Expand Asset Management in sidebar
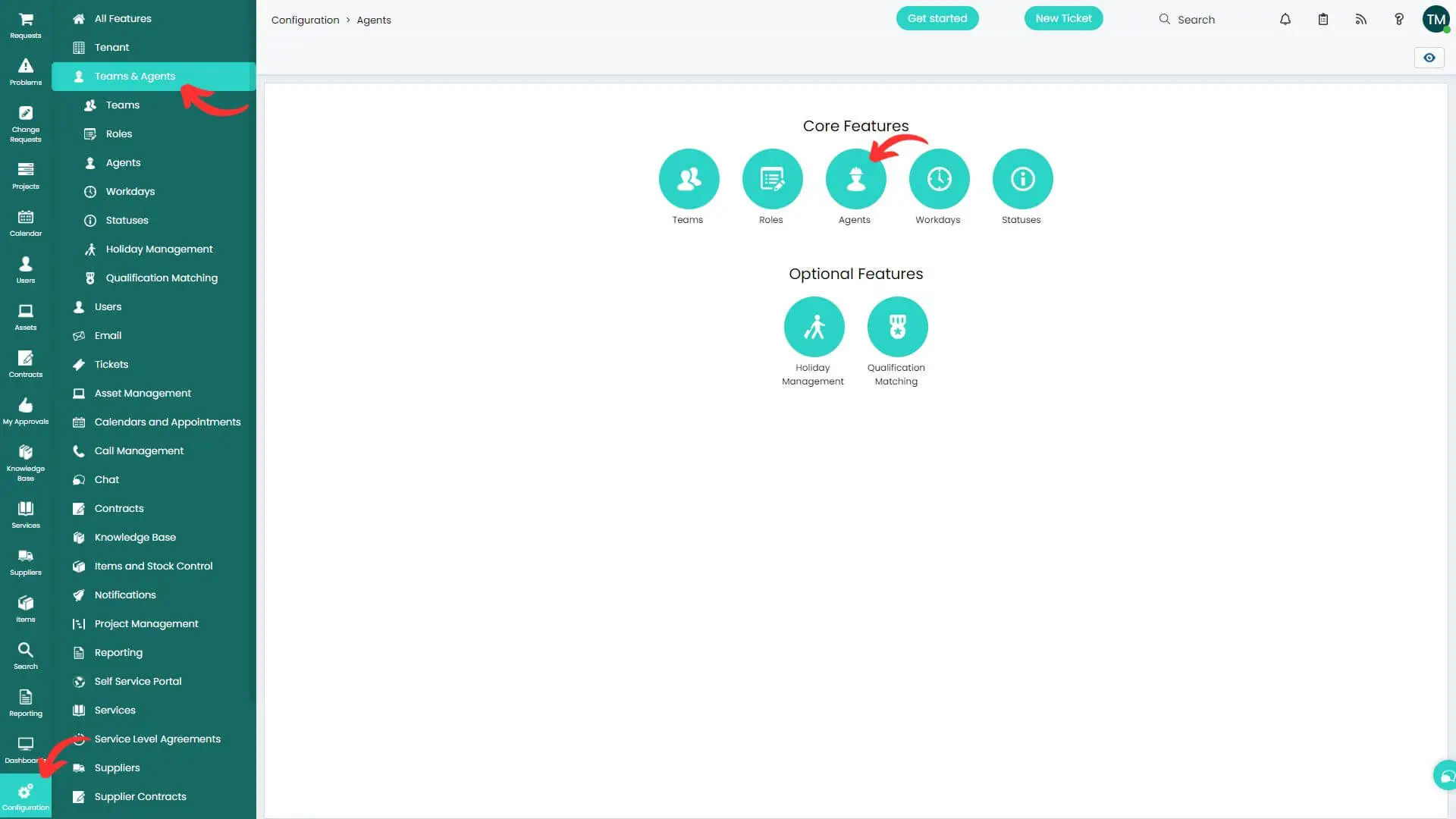The width and height of the screenshot is (1456, 819). 143,394
